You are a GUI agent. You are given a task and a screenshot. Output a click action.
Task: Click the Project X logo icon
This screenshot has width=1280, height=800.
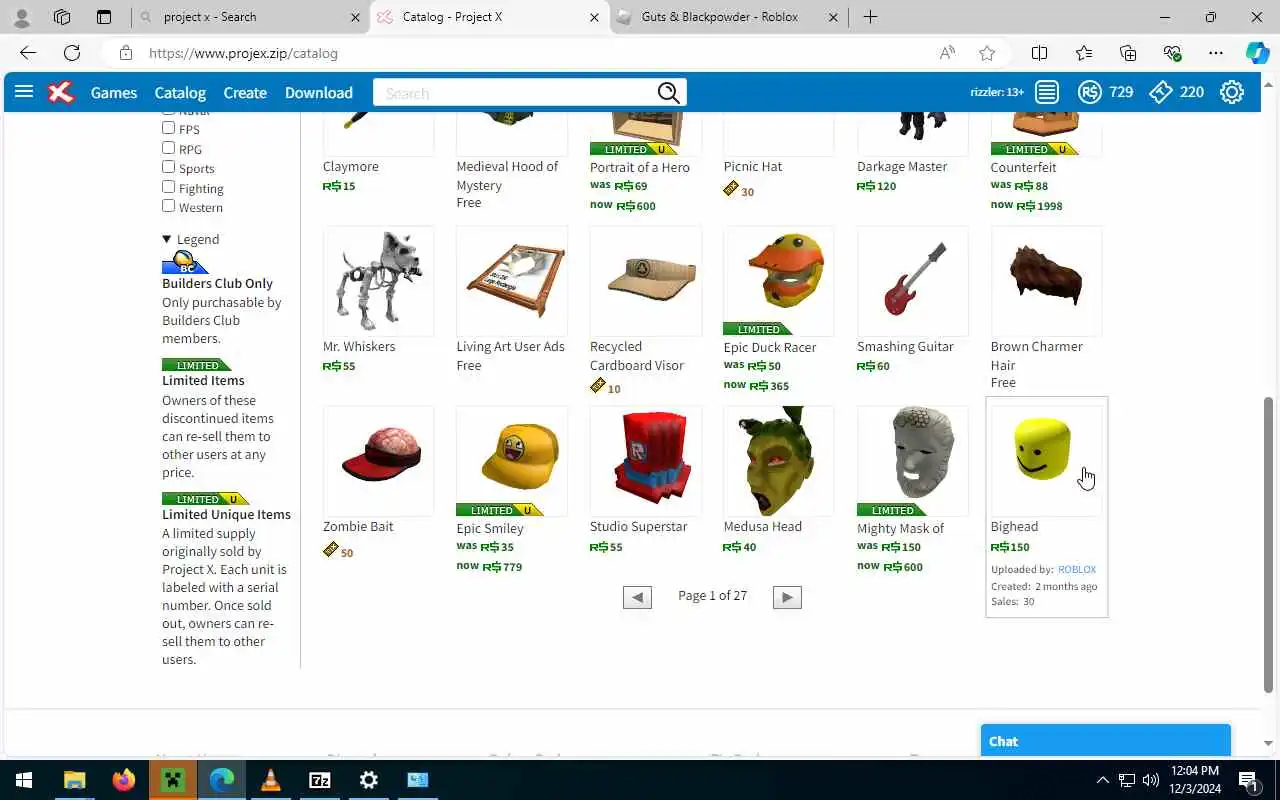click(x=61, y=92)
